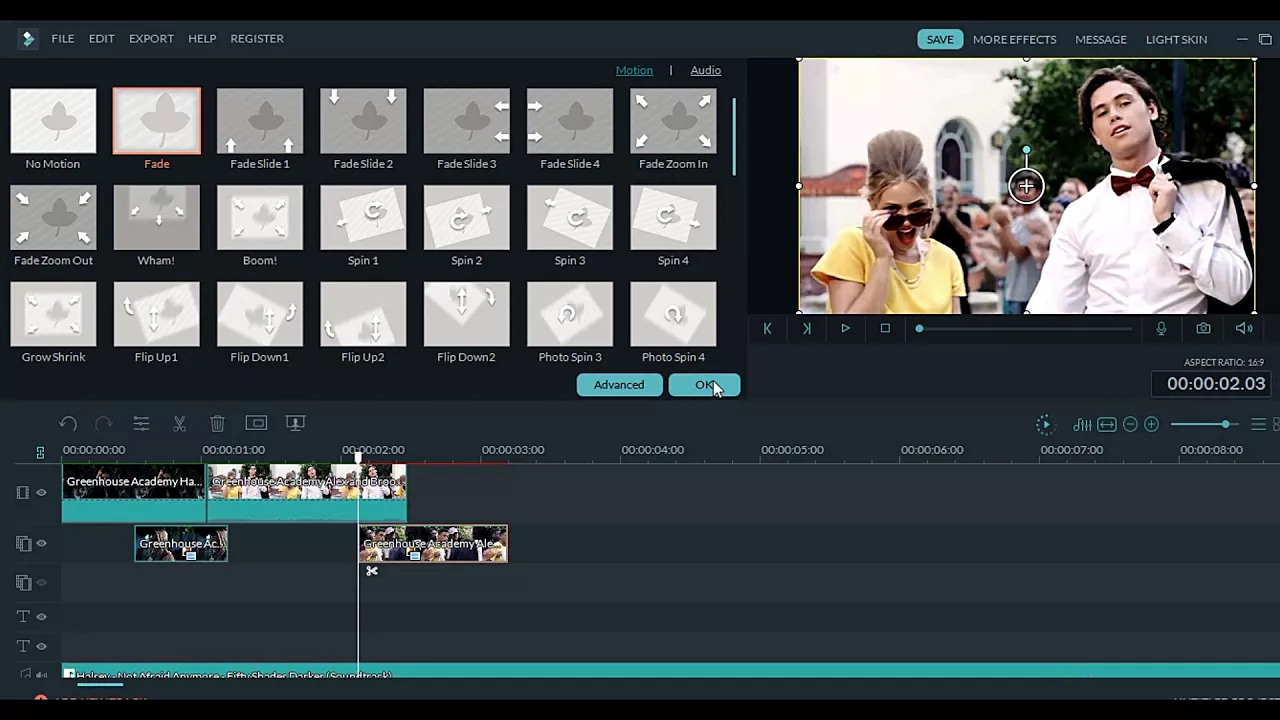Click the Filmora logo icon
The height and width of the screenshot is (720, 1280).
(28, 39)
